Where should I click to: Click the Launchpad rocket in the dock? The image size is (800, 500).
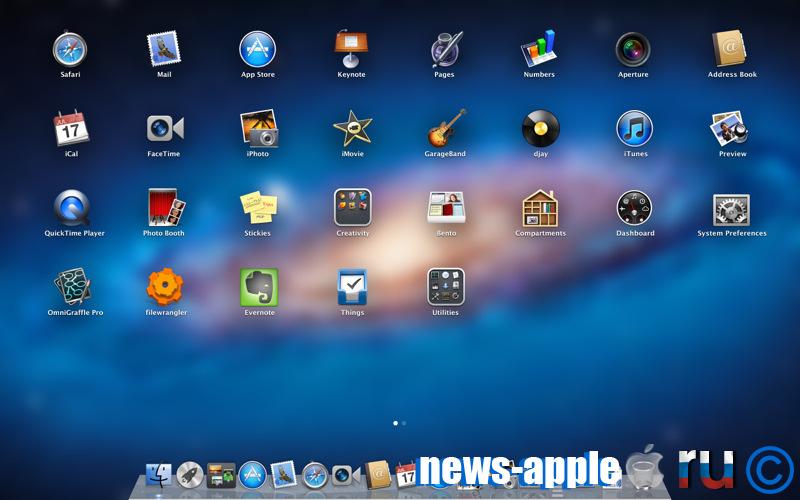point(190,475)
